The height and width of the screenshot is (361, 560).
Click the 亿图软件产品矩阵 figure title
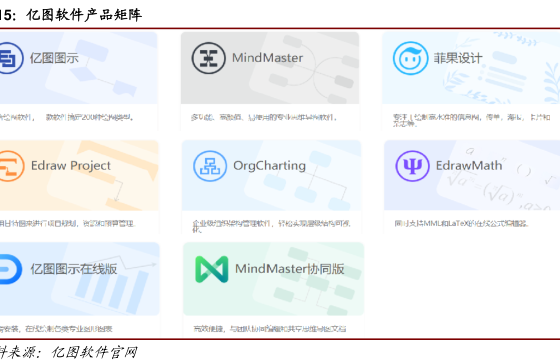[84, 15]
